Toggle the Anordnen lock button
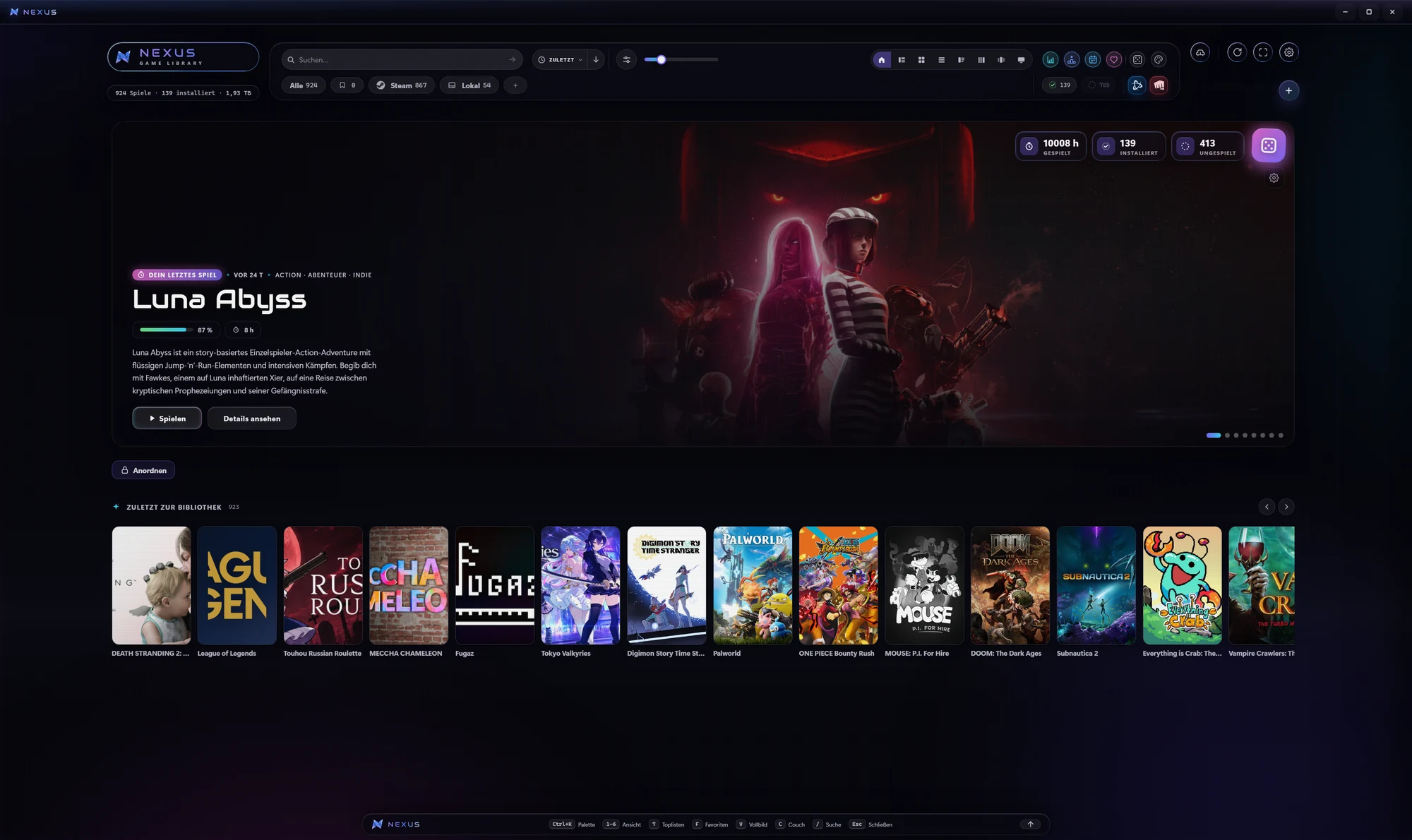1412x840 pixels. (x=143, y=470)
